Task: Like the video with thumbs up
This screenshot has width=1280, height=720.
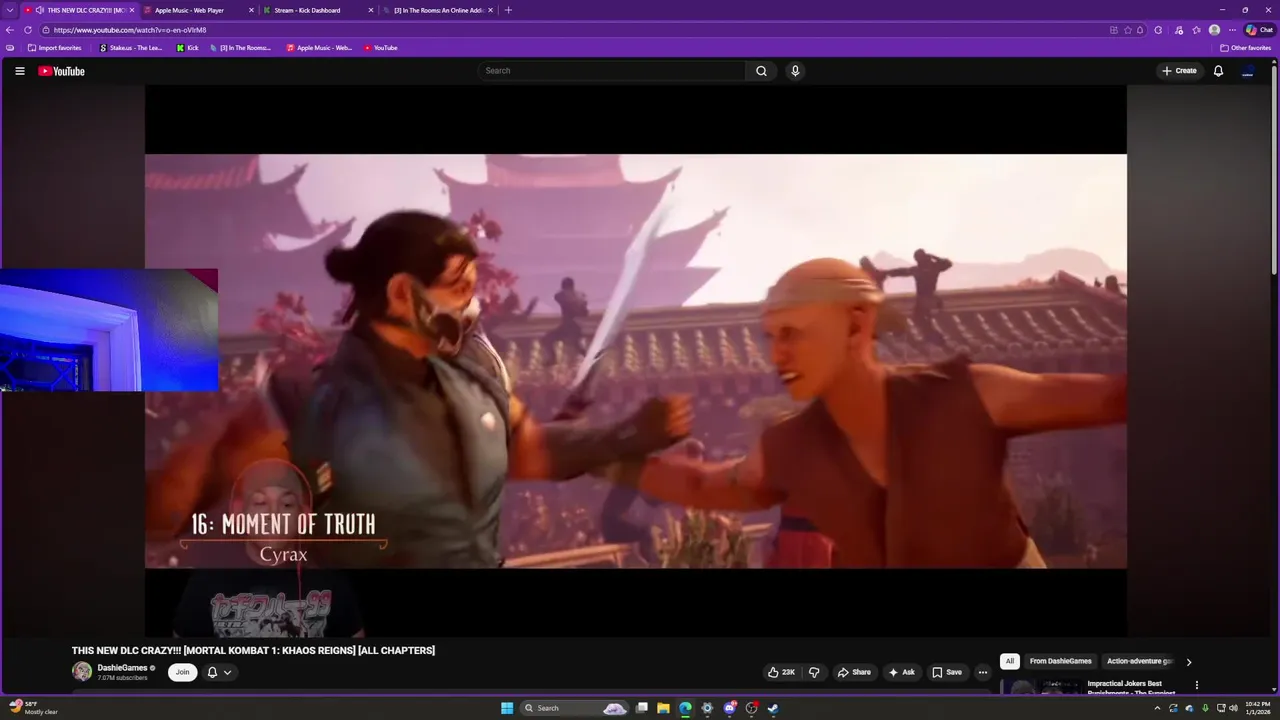Action: (x=781, y=672)
